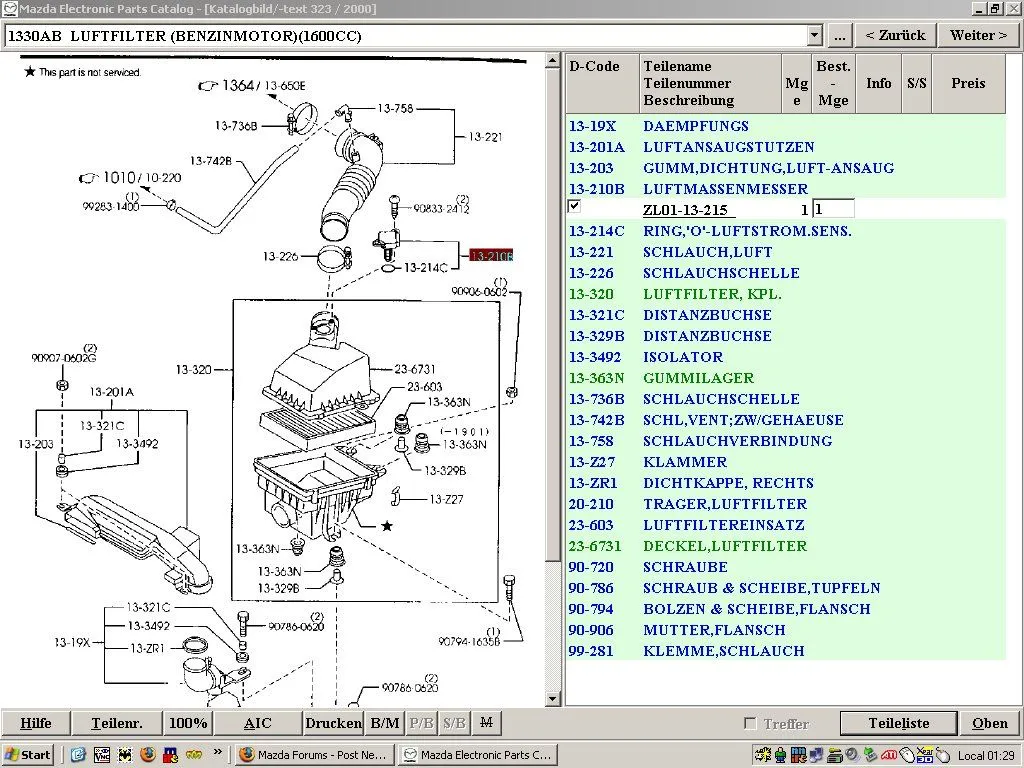Switch to Mazda Forums taskbar window
Screen dimensions: 1024x768
coord(314,755)
